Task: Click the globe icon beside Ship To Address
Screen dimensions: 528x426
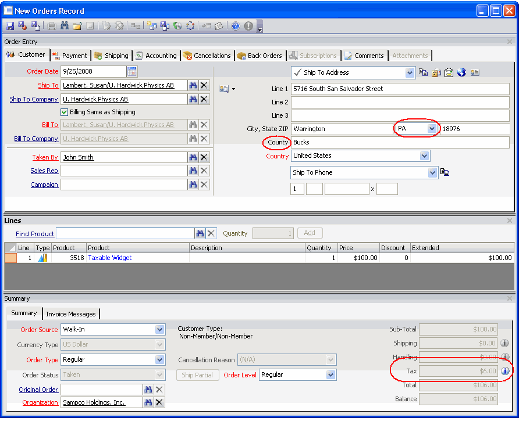Action: click(x=462, y=72)
